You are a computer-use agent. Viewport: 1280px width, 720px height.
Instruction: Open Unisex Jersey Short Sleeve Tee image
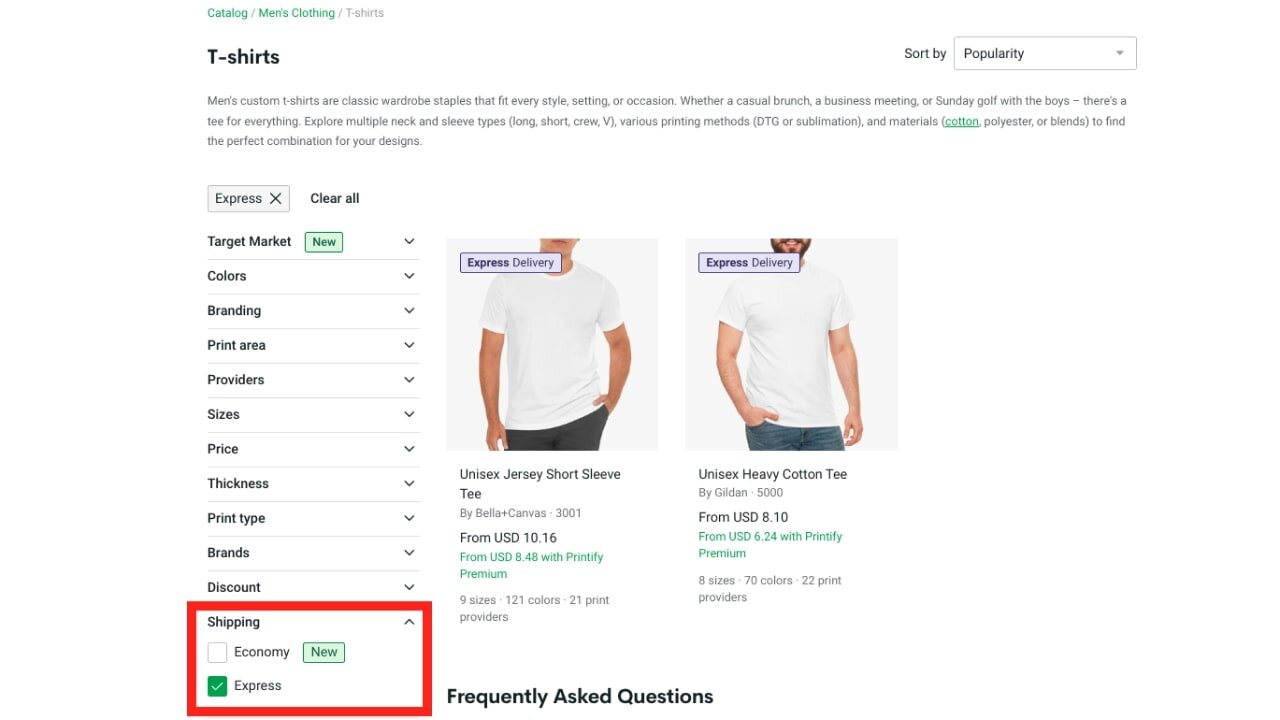click(x=552, y=344)
